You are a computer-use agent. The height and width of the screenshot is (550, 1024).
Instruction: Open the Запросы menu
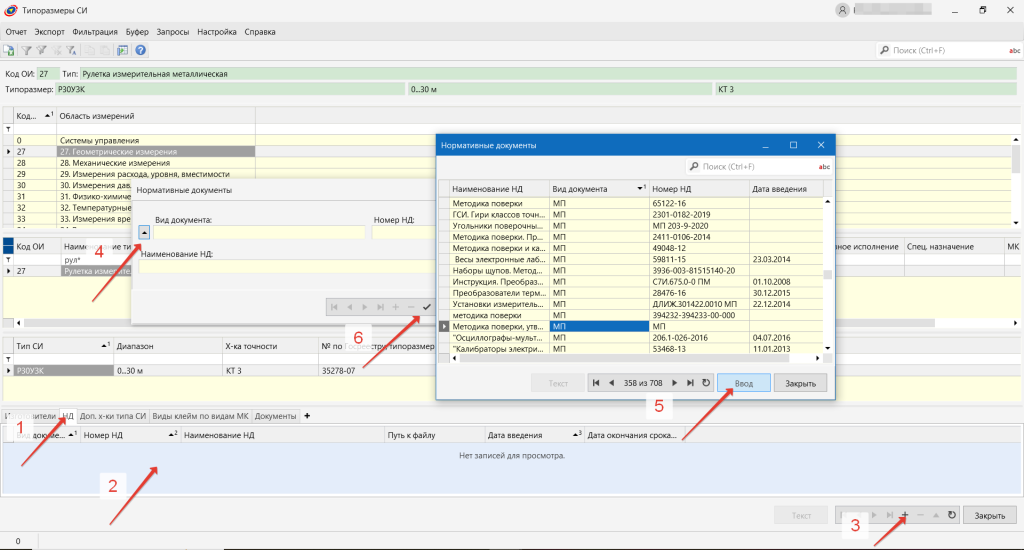pos(173,31)
